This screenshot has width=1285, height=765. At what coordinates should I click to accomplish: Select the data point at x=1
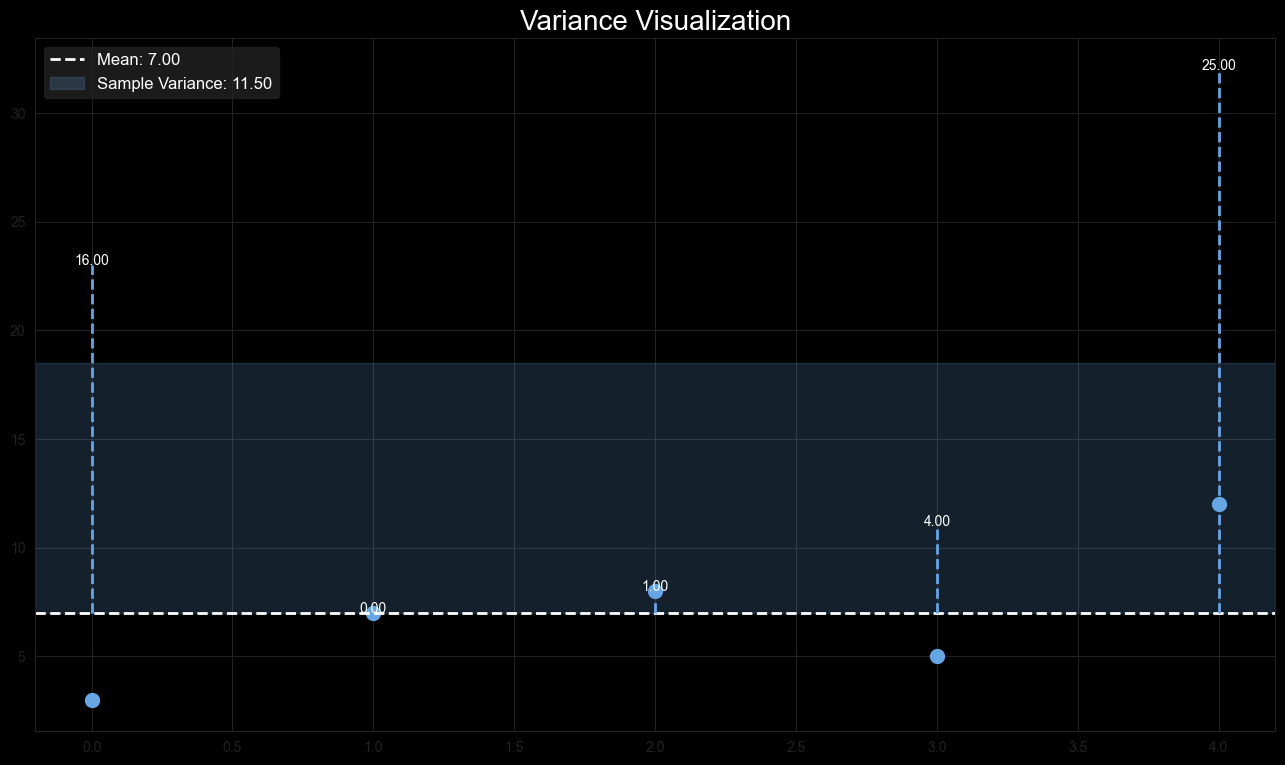click(x=372, y=614)
